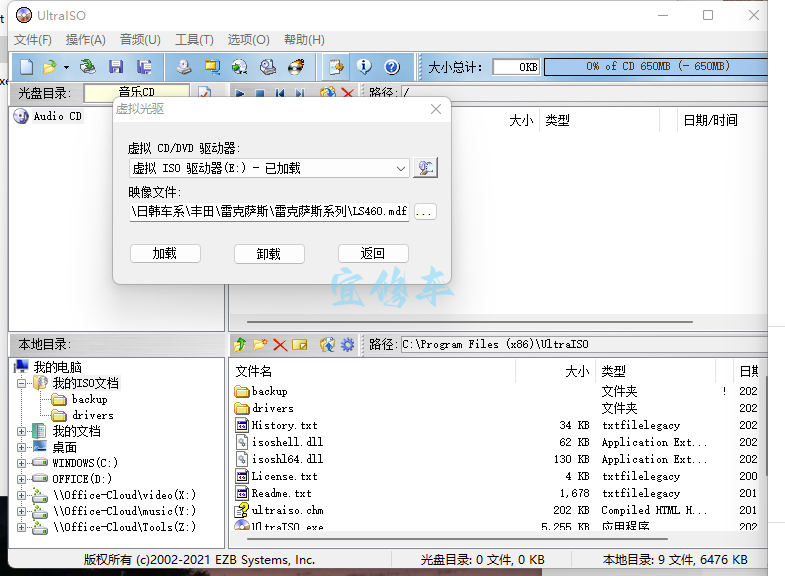
Task: Click the 卸载 (Unmount) button
Action: click(269, 254)
